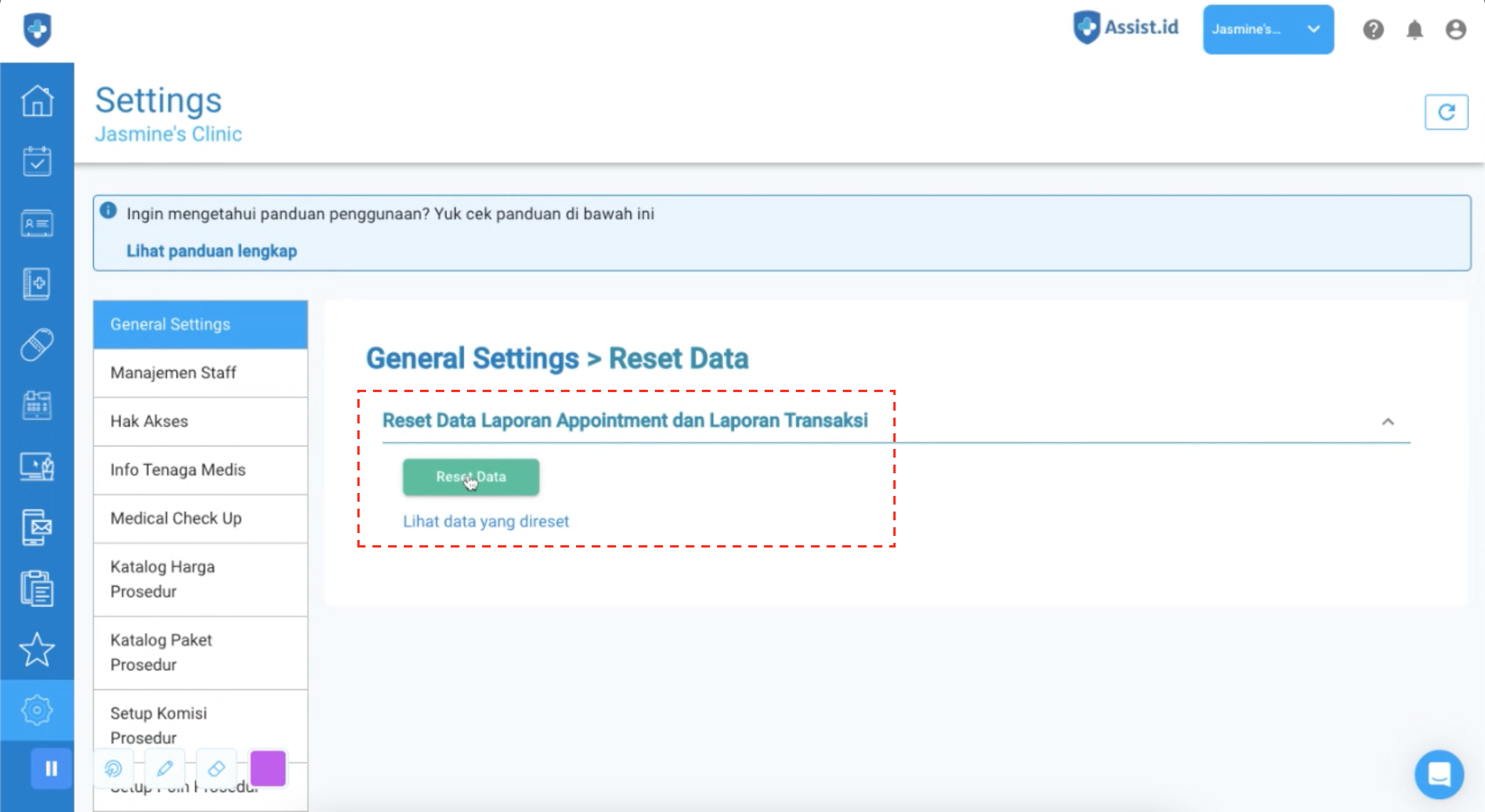The height and width of the screenshot is (812, 1485).
Task: Open the medical record book icon
Action: [x=37, y=284]
